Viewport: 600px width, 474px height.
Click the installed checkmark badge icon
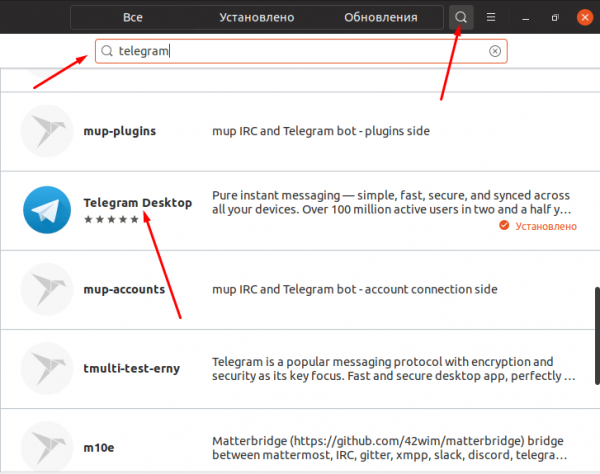(504, 225)
